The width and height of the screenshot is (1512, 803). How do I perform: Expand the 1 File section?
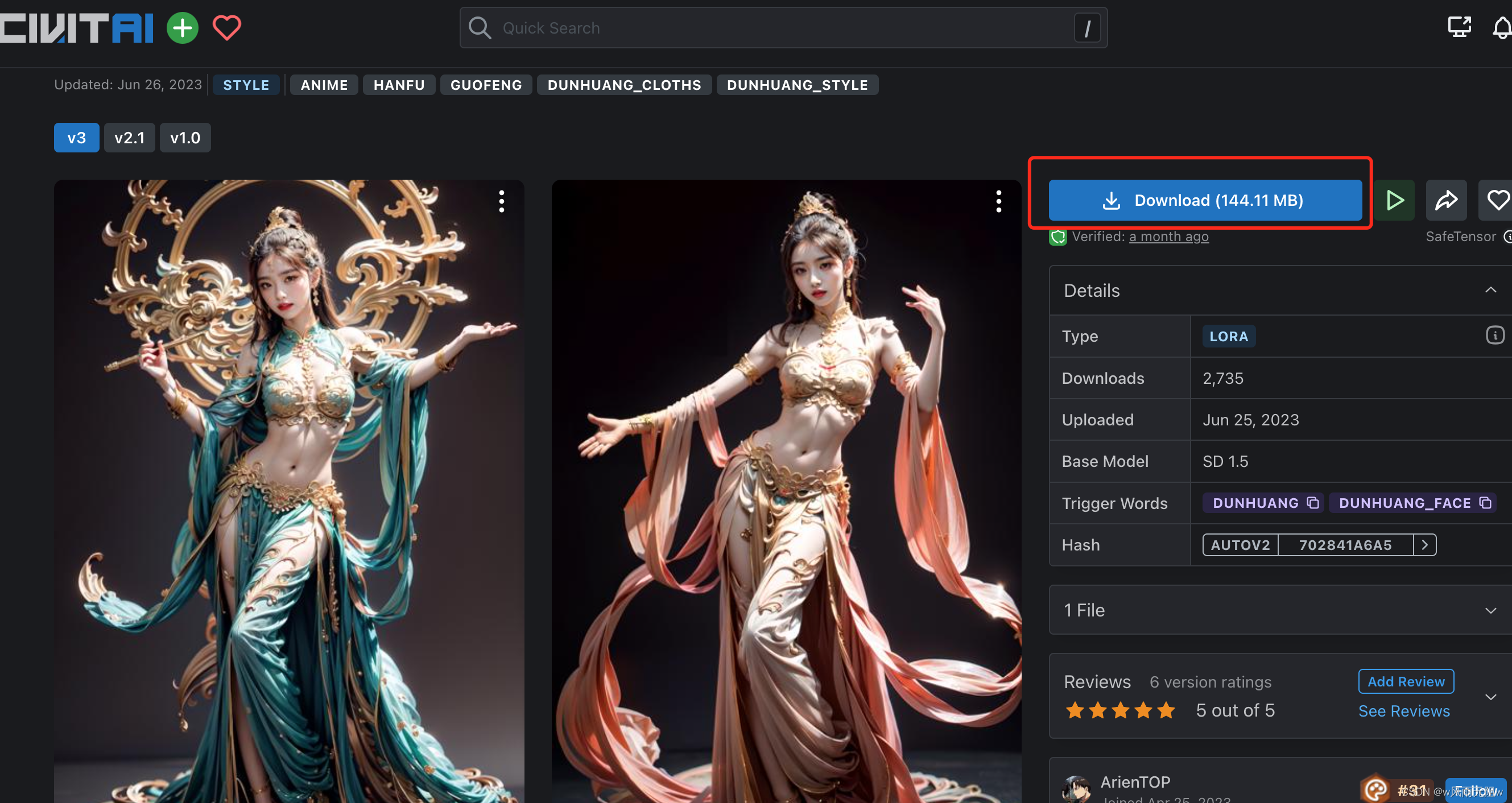pyautogui.click(x=1490, y=610)
